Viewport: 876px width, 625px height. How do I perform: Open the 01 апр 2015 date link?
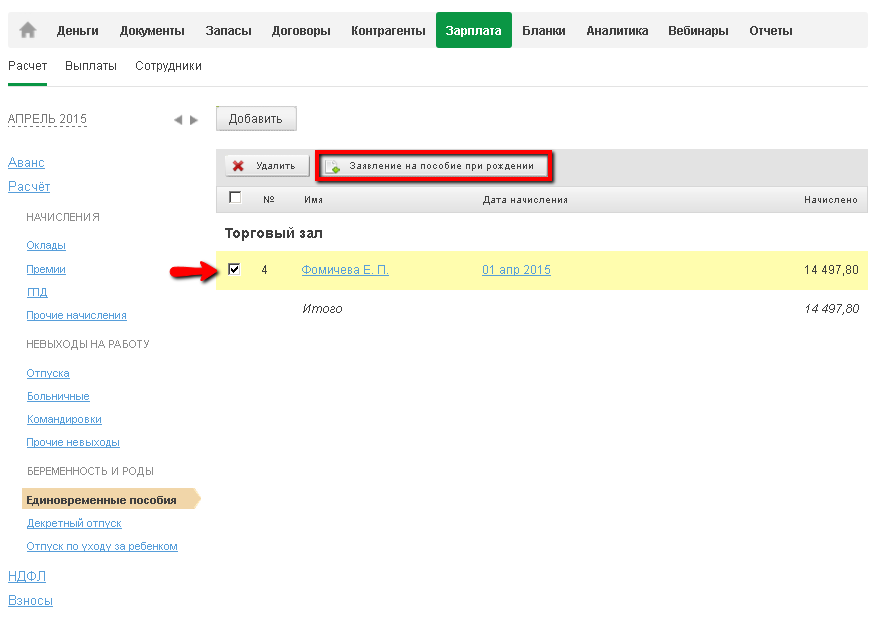tap(516, 270)
